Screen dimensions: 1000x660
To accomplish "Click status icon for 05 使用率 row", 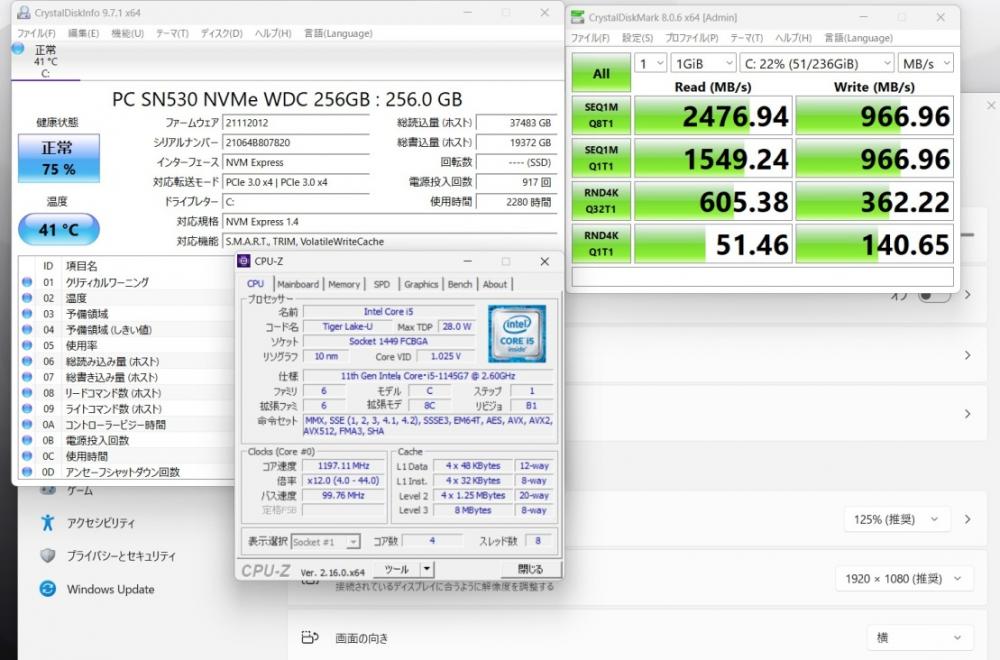I will pos(27,345).
